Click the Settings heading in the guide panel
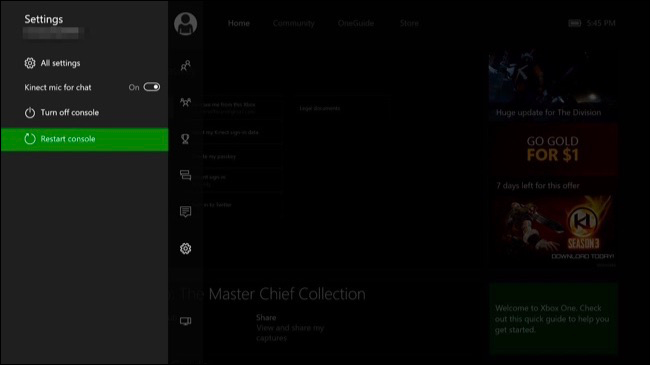650x365 pixels. click(x=44, y=19)
